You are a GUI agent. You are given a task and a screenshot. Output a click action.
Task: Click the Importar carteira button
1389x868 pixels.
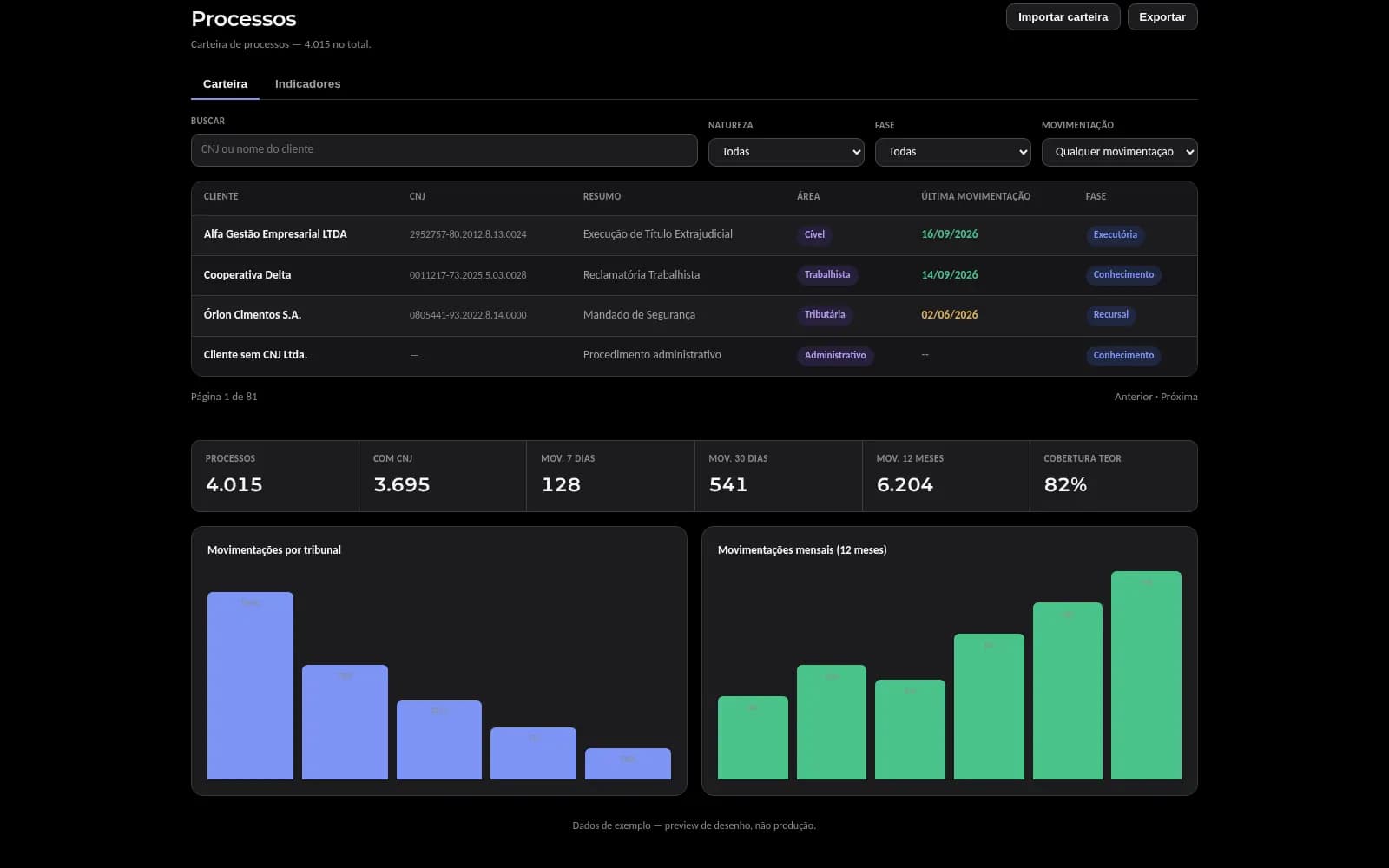click(x=1063, y=17)
